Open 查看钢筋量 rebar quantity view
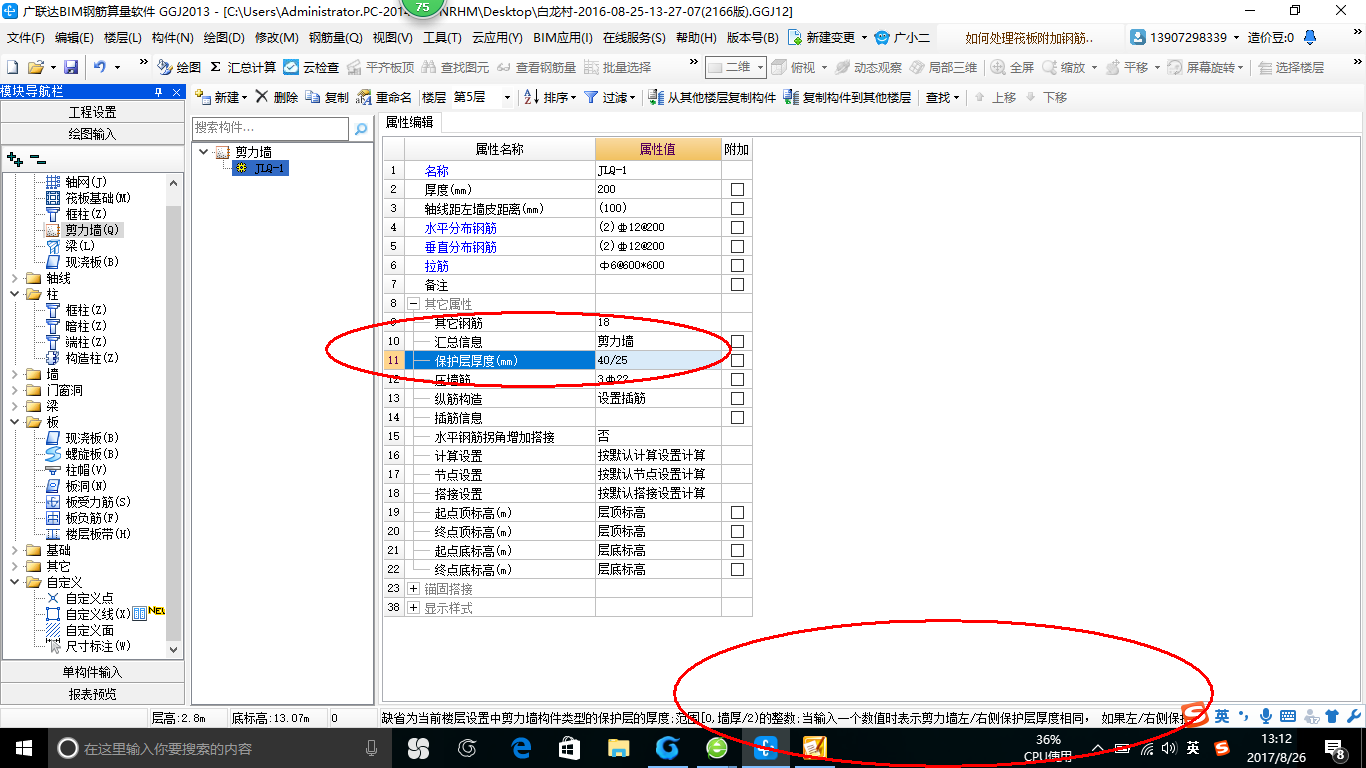Viewport: 1366px width, 768px height. click(x=536, y=67)
